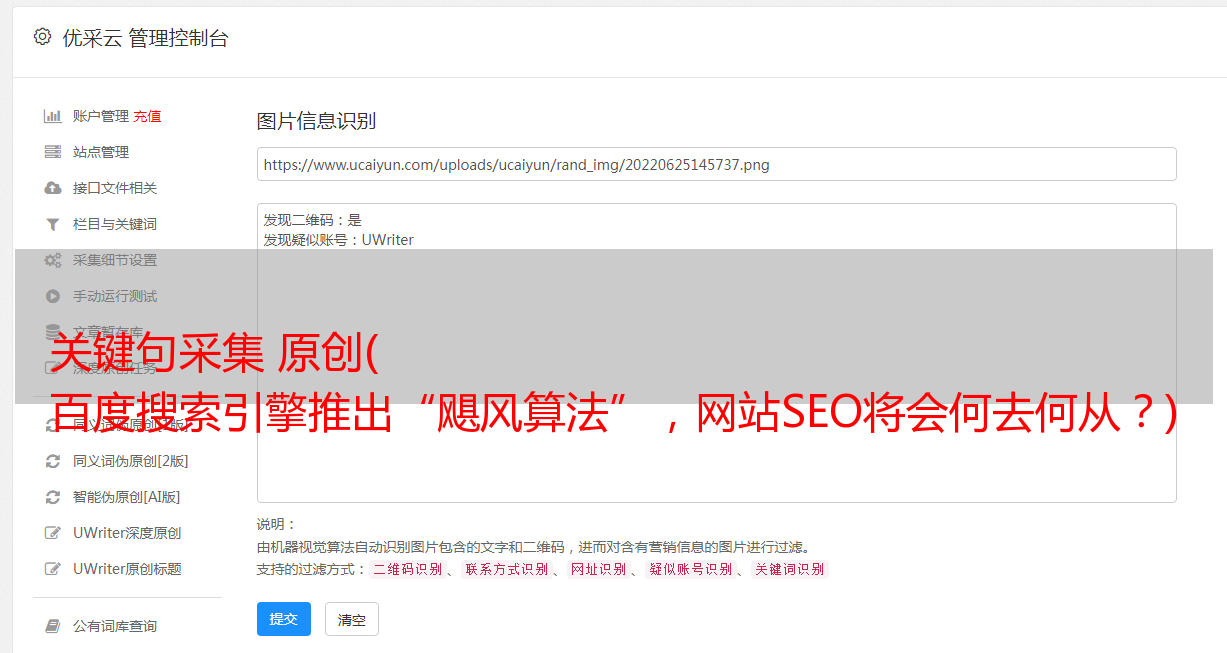The height and width of the screenshot is (653, 1227).
Task: Click the 优采云 管理控制台 title
Action: [145, 38]
